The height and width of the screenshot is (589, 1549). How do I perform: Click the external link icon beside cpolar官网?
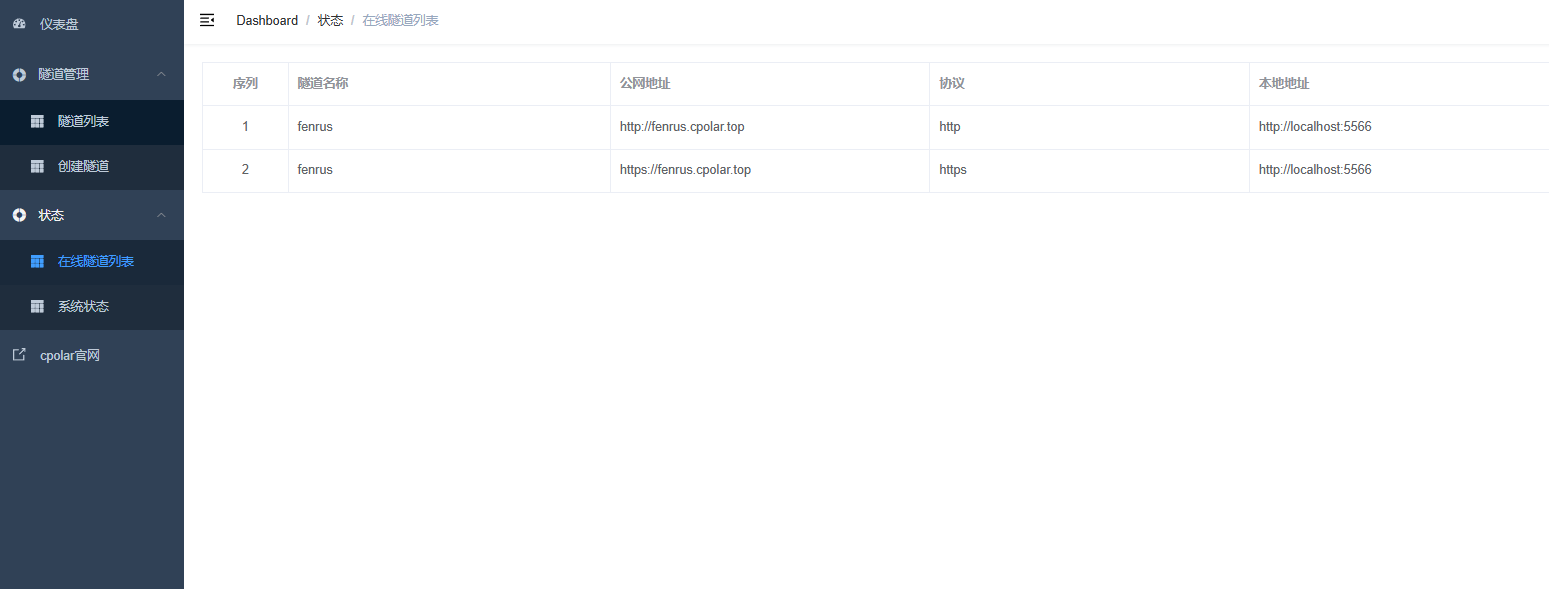click(19, 355)
